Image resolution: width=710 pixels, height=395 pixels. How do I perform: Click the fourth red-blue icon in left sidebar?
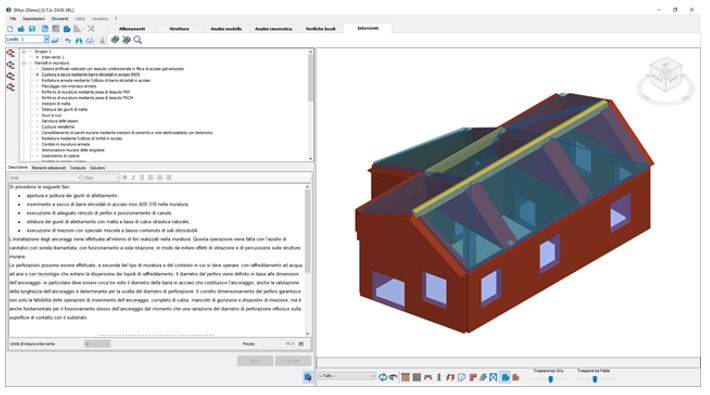10,87
